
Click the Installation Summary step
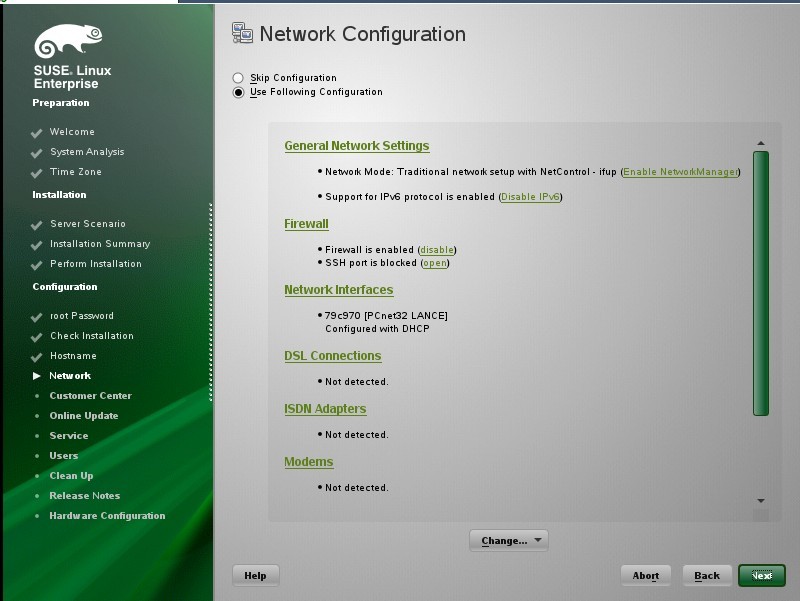[x=100, y=244]
